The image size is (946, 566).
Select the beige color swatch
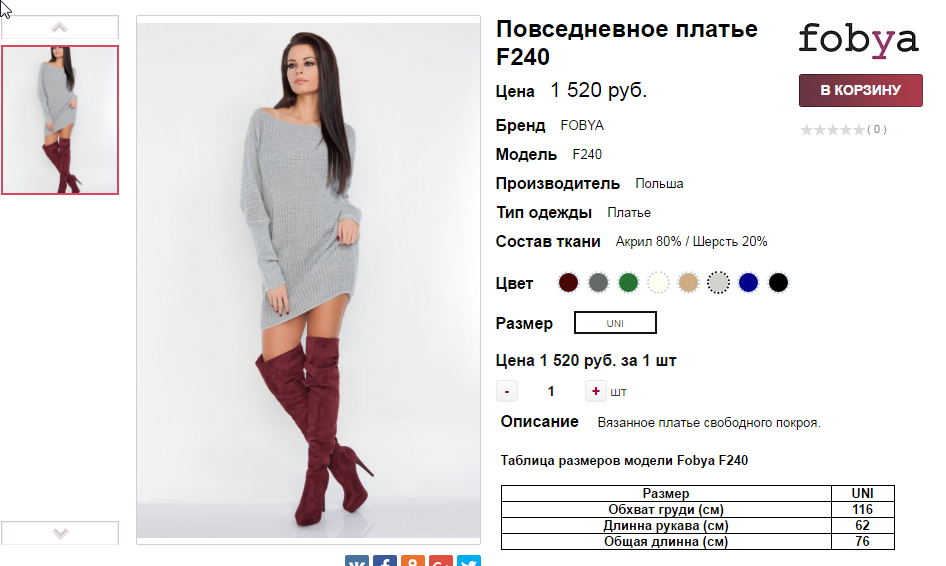[x=688, y=282]
